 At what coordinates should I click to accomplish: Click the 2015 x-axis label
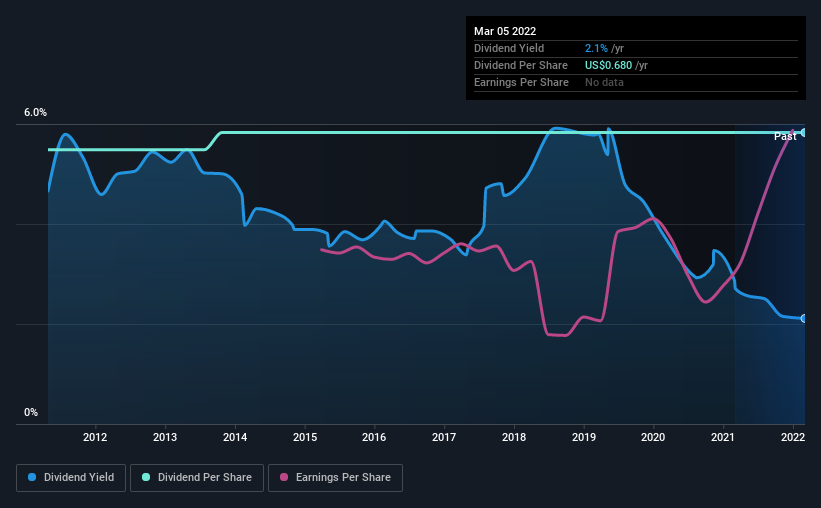[x=305, y=437]
